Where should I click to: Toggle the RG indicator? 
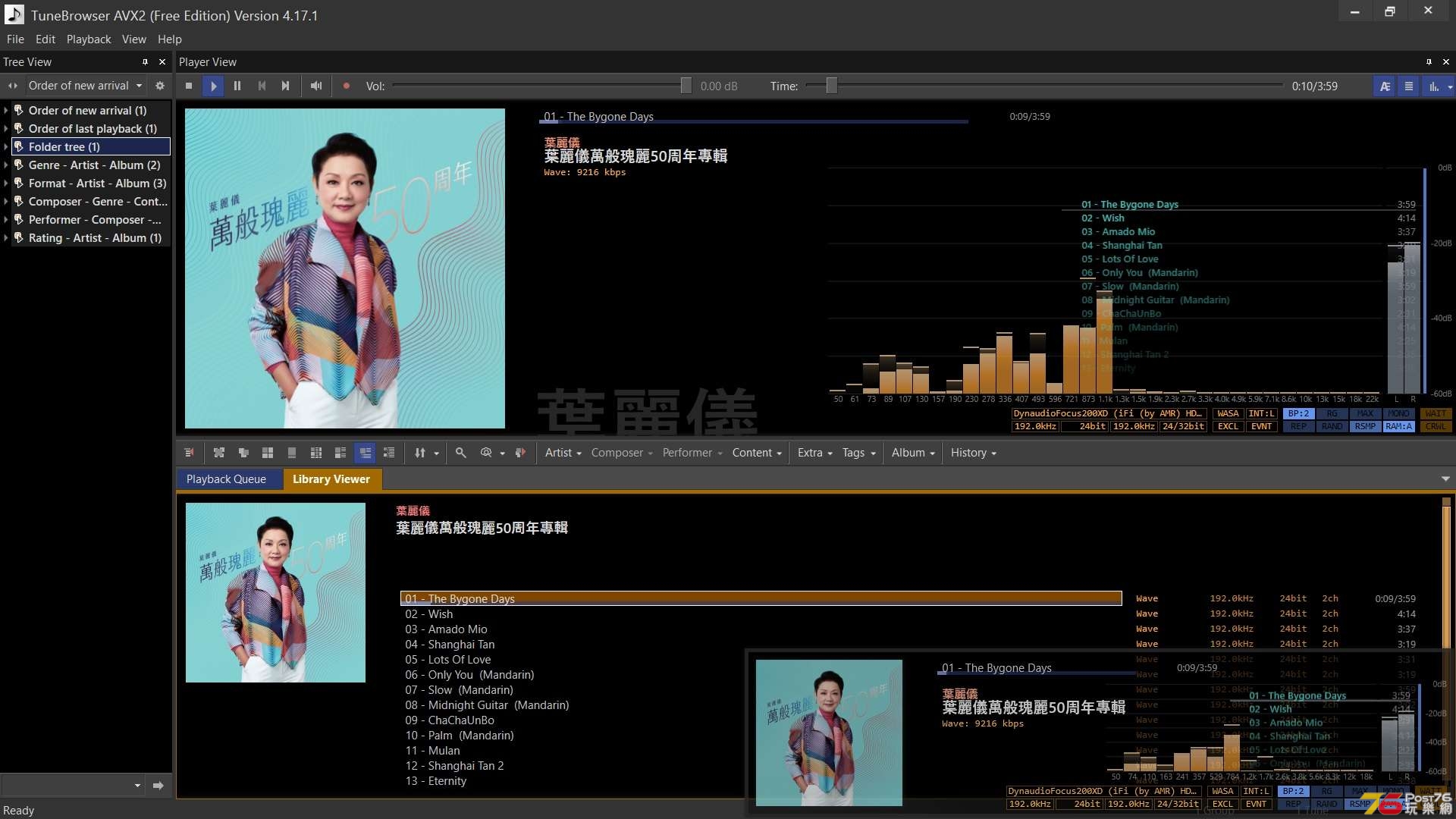pos(1332,414)
